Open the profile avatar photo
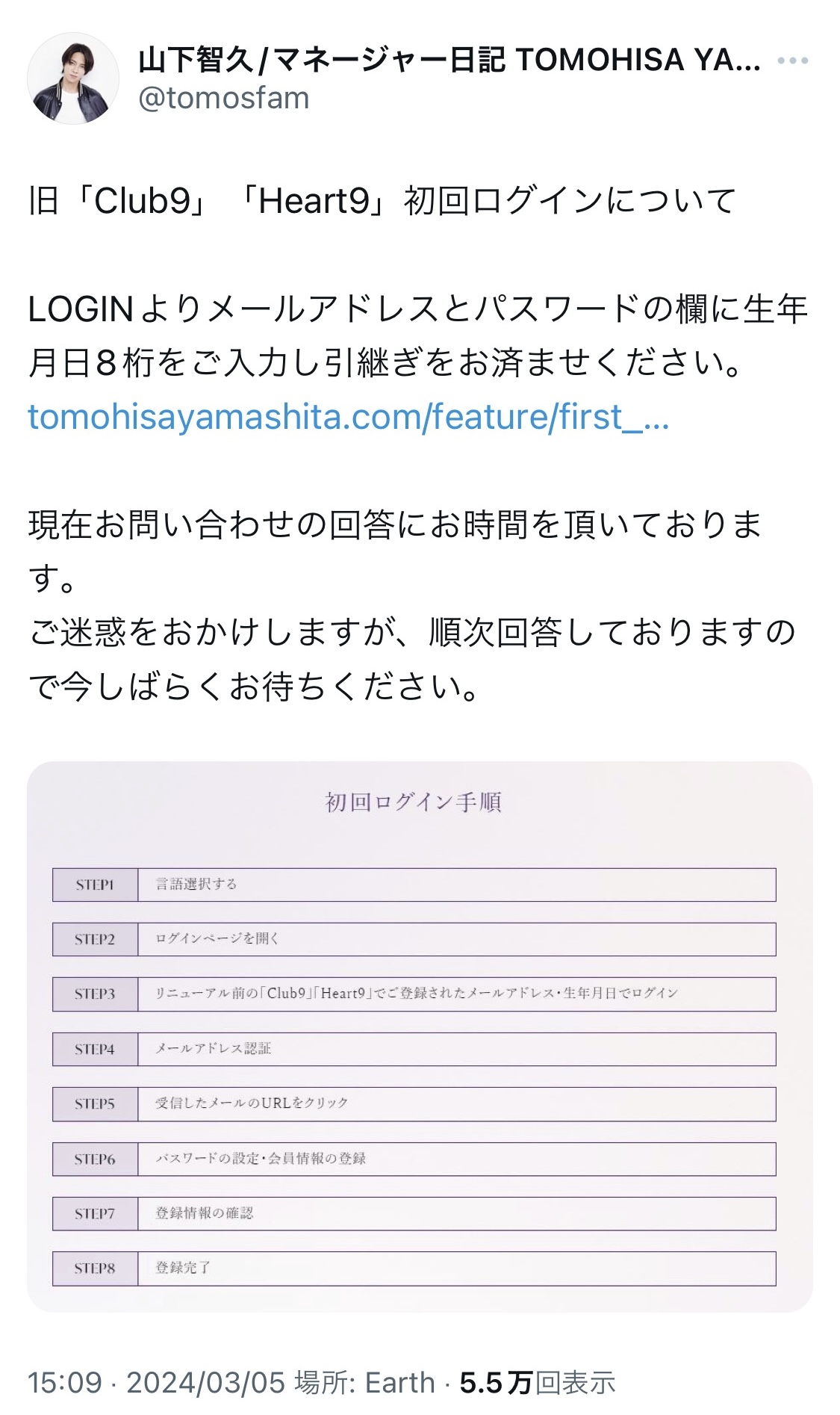Screen dimensions: 840x1415 tap(73, 78)
